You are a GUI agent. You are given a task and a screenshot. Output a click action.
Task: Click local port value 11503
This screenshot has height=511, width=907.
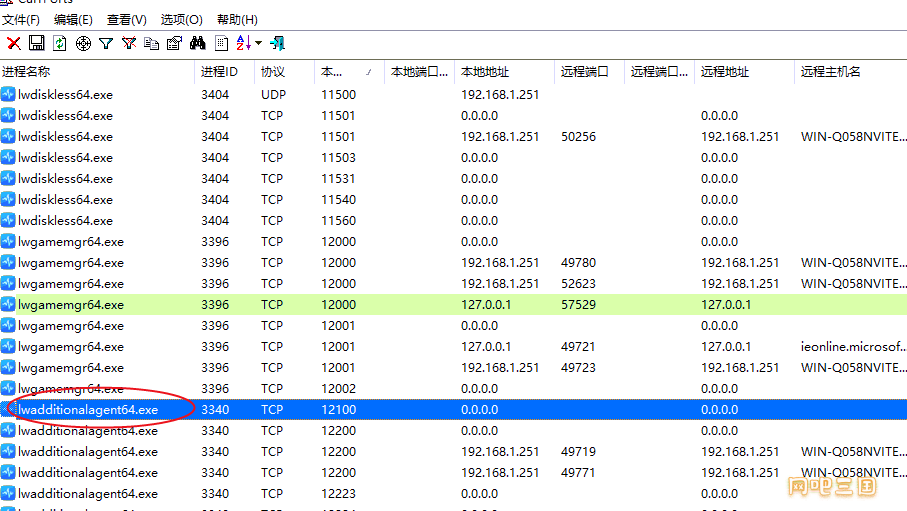tap(338, 157)
